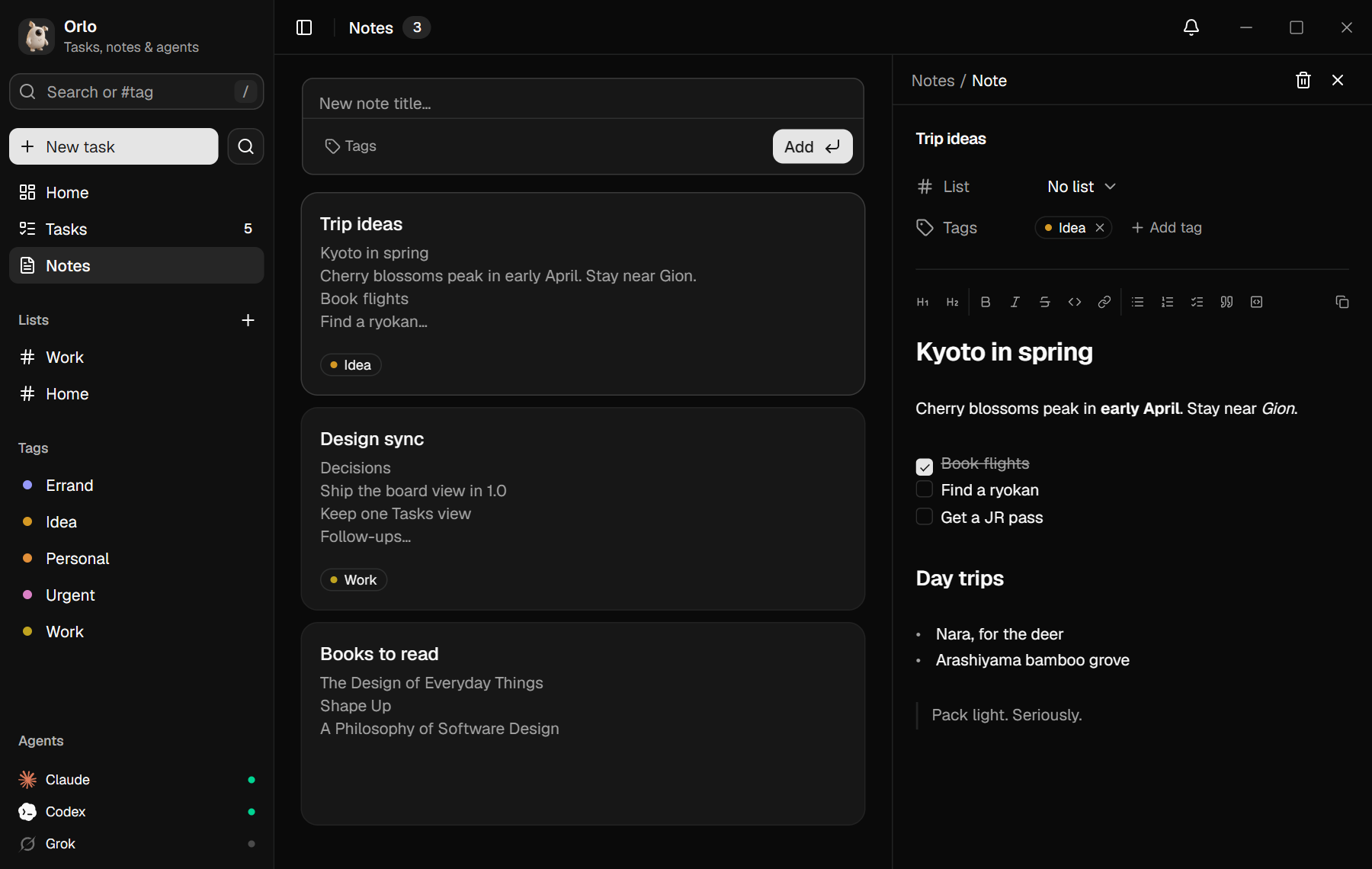Screen dimensions: 1372x869
Task: Add a new list with plus icon
Action: 248,320
